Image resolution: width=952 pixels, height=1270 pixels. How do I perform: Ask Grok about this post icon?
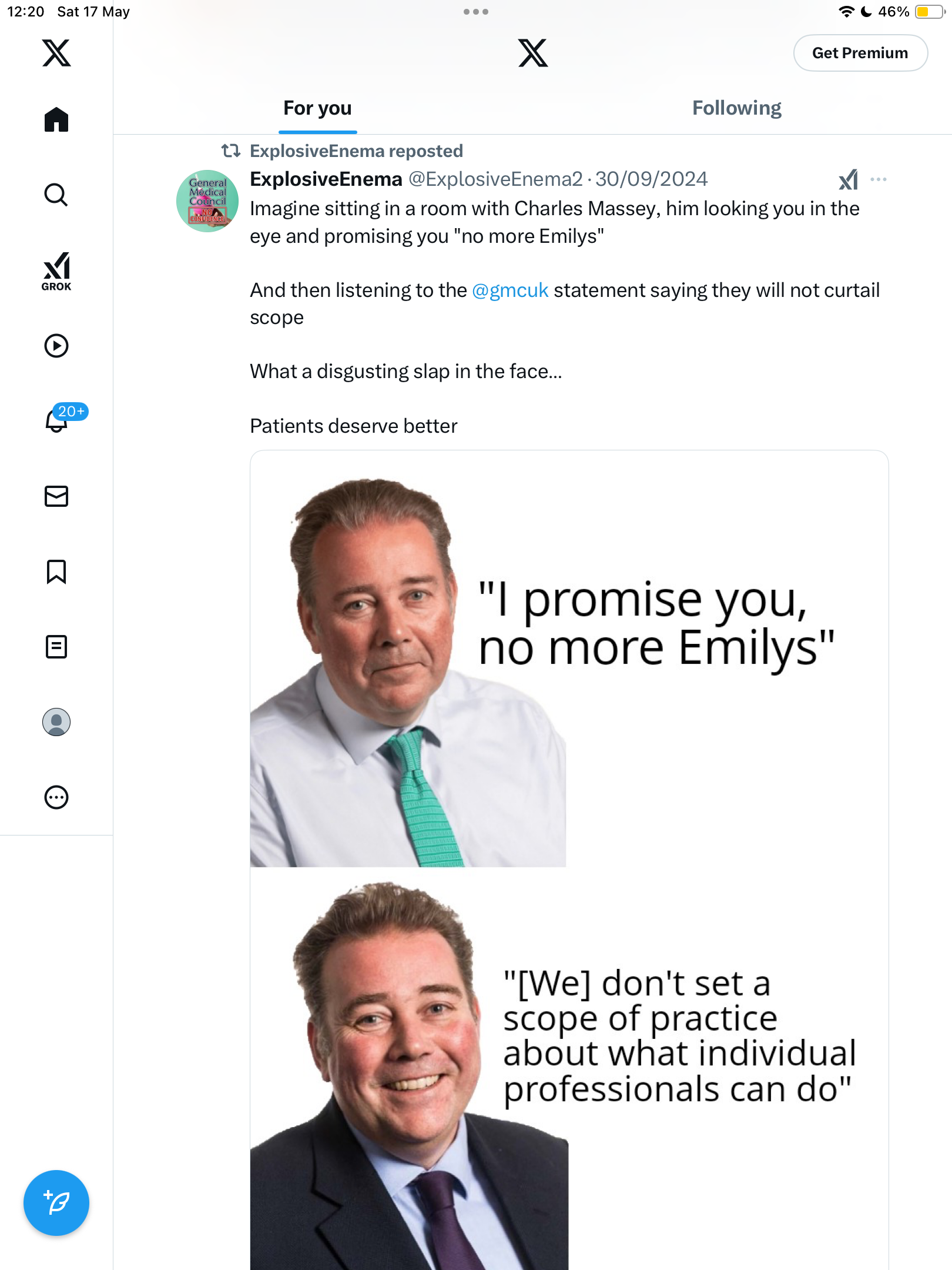click(x=848, y=179)
